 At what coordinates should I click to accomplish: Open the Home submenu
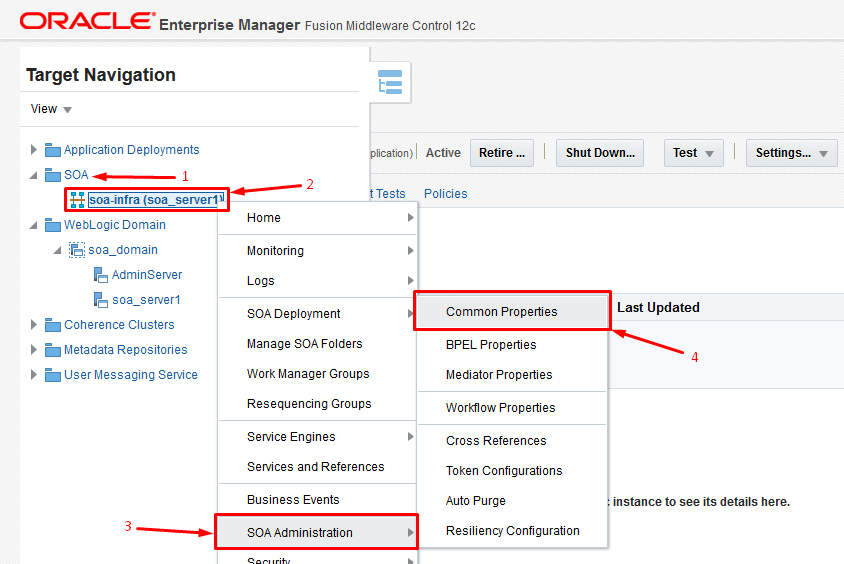318,218
